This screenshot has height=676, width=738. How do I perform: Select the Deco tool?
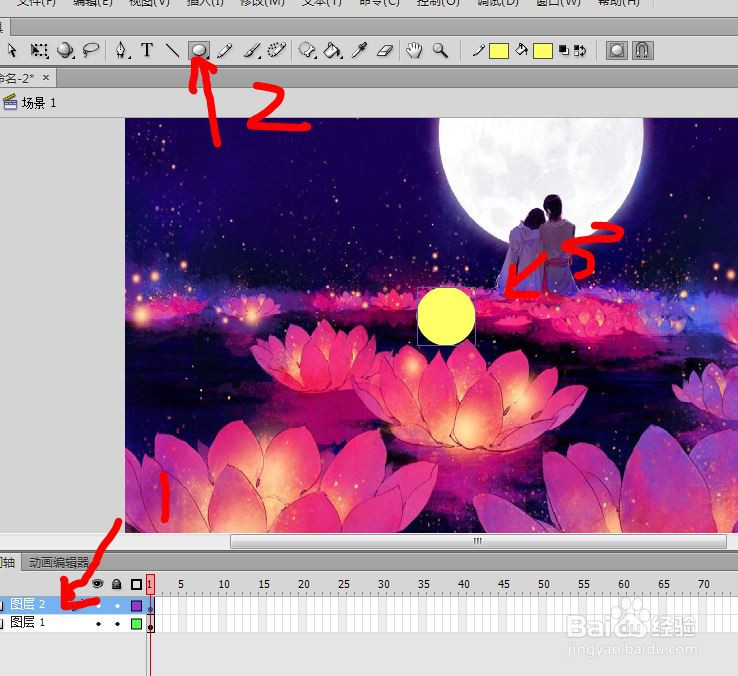(x=277, y=49)
